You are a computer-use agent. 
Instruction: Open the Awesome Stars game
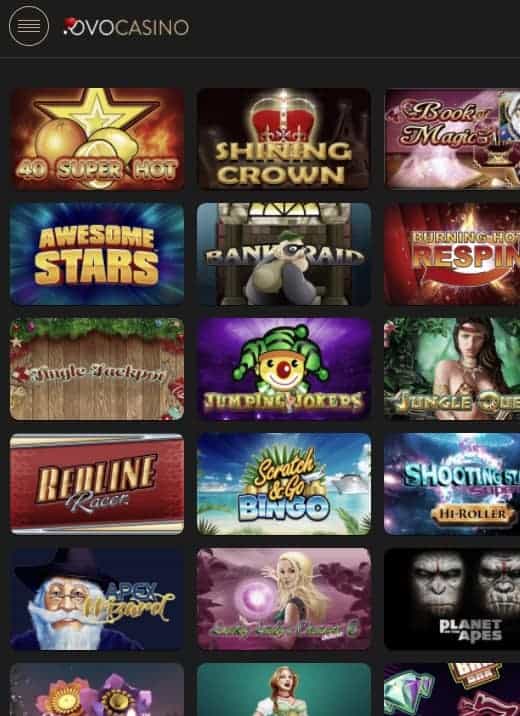pos(97,254)
